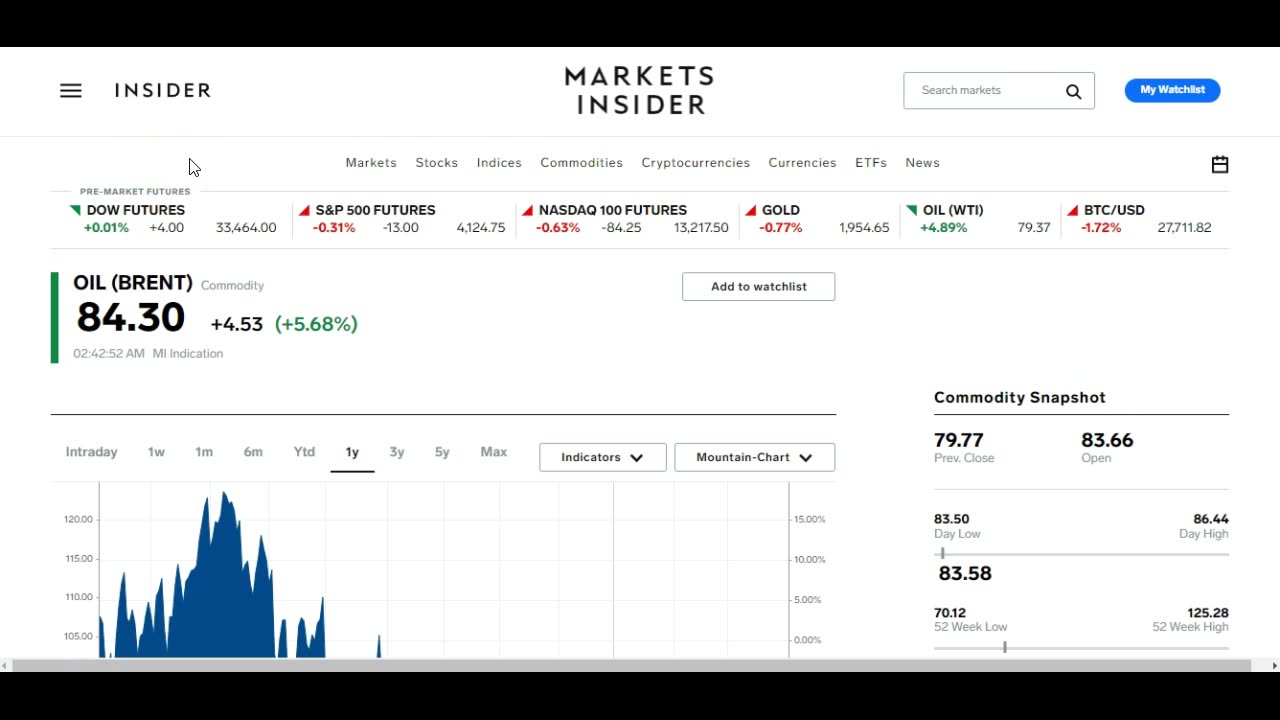Click the green triangle beside Oil (WTI)
This screenshot has width=1280, height=720.
[x=911, y=210]
